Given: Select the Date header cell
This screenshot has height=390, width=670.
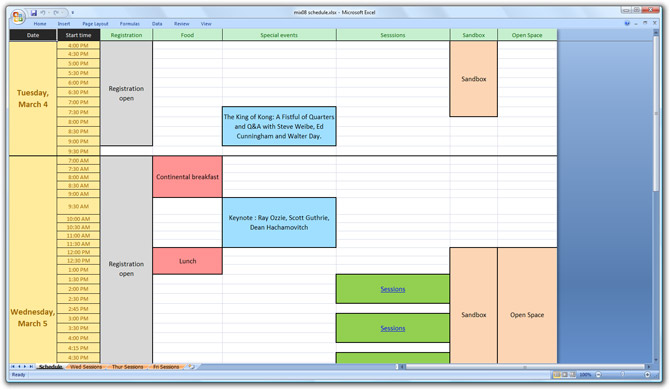Looking at the screenshot, I should coord(33,35).
